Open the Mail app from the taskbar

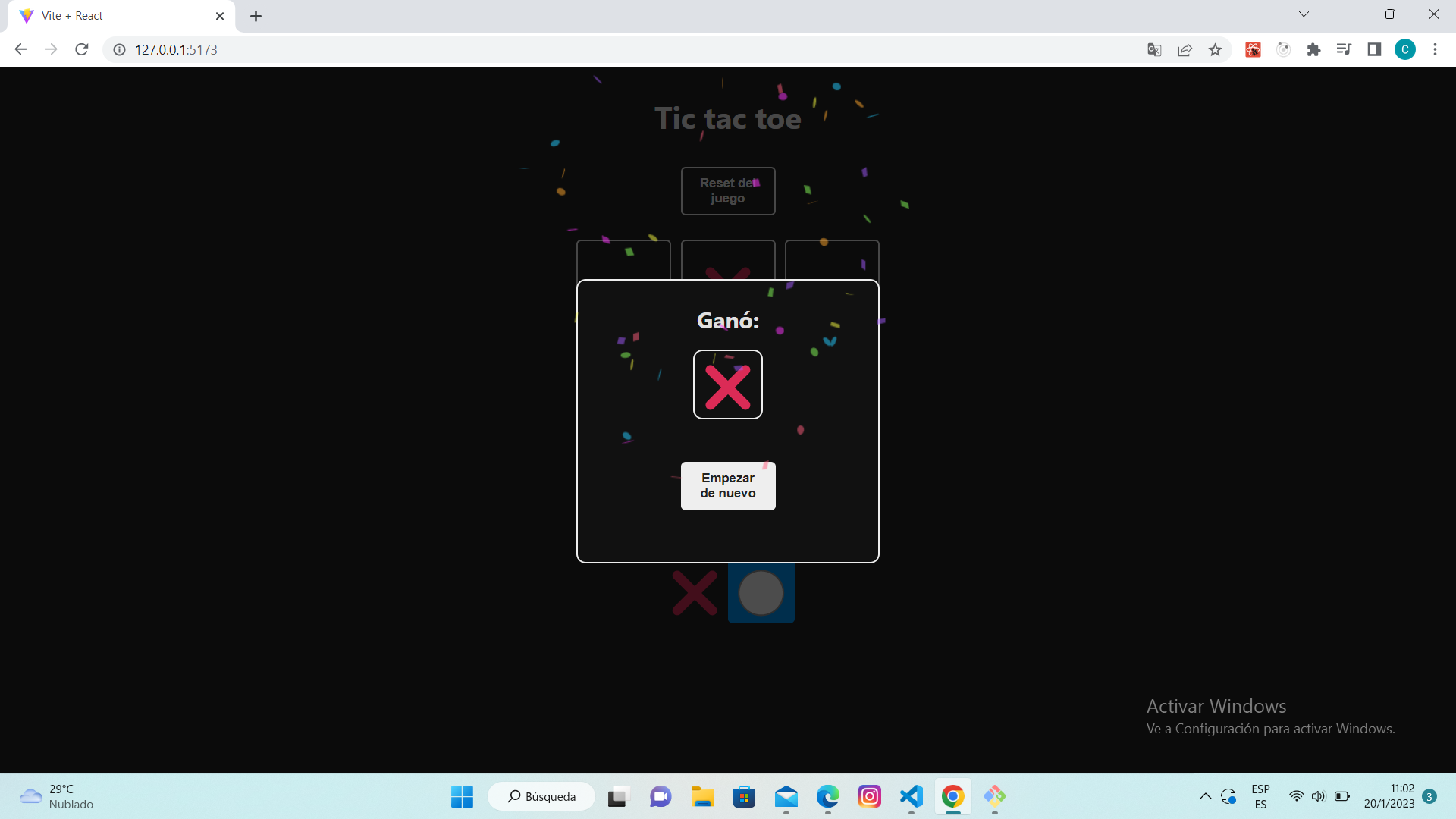click(x=786, y=797)
